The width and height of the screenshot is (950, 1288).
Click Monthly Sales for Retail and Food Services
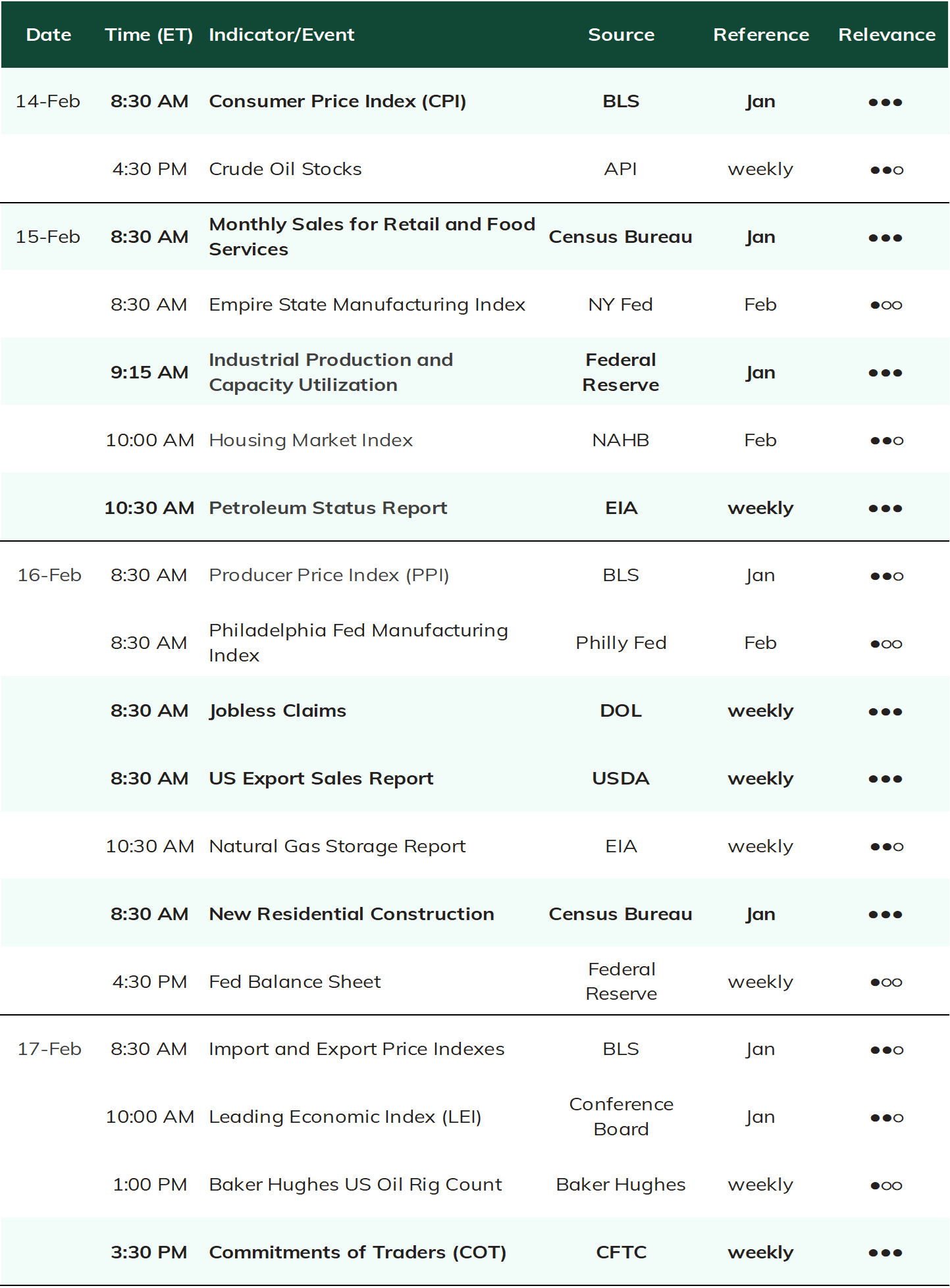tap(372, 237)
